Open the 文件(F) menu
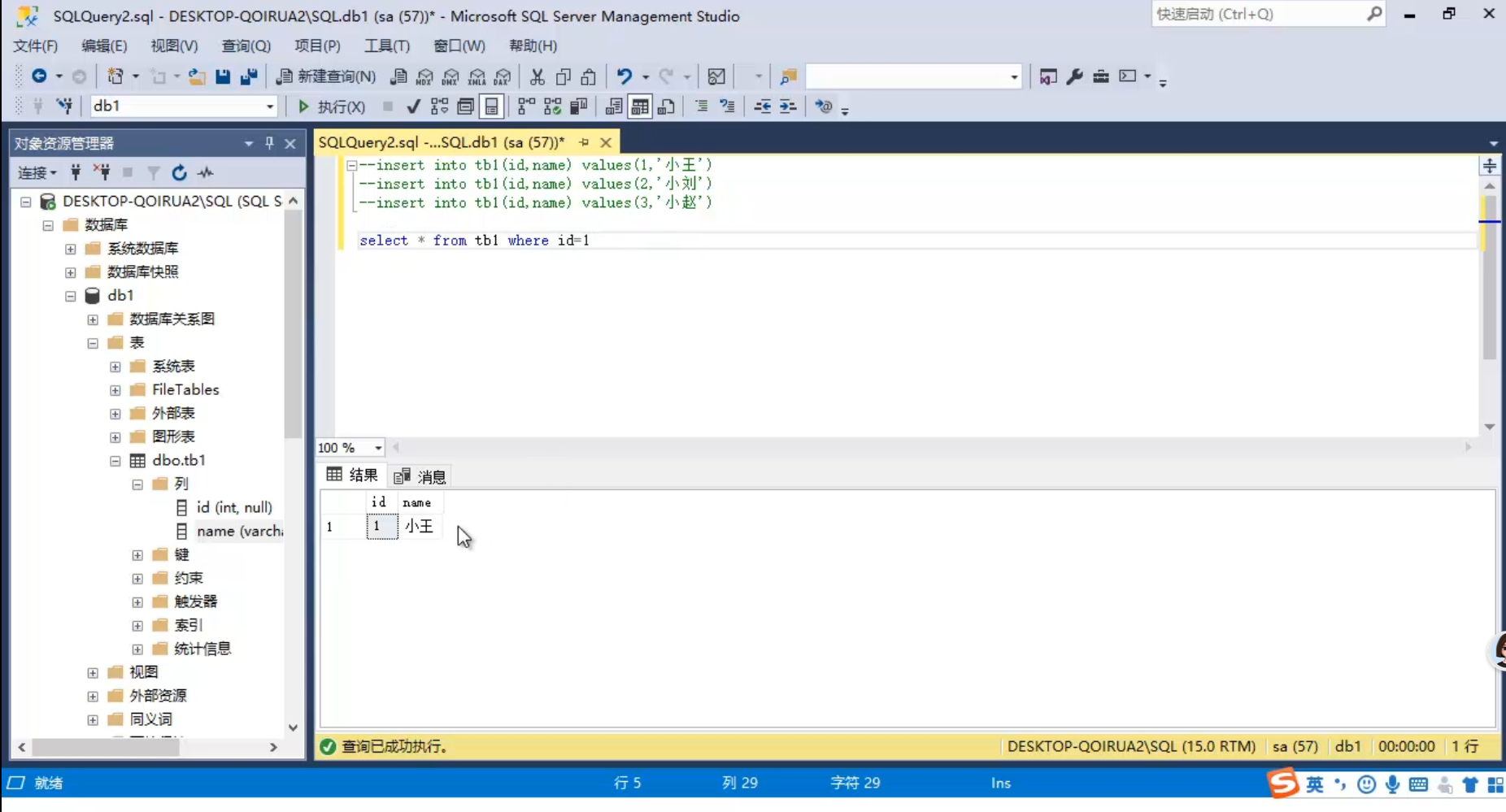Screen dimensions: 1506x812 [x=36, y=46]
